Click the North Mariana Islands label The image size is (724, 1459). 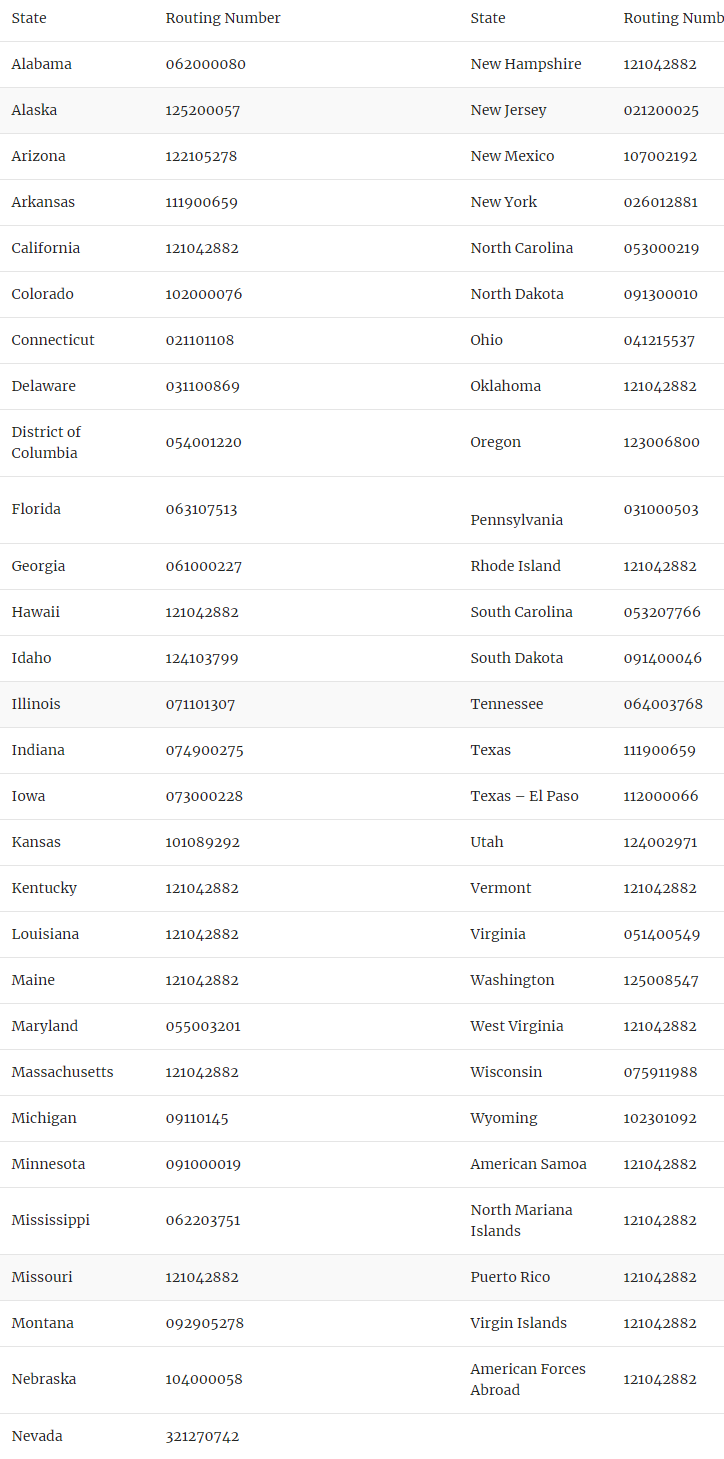[522, 1220]
